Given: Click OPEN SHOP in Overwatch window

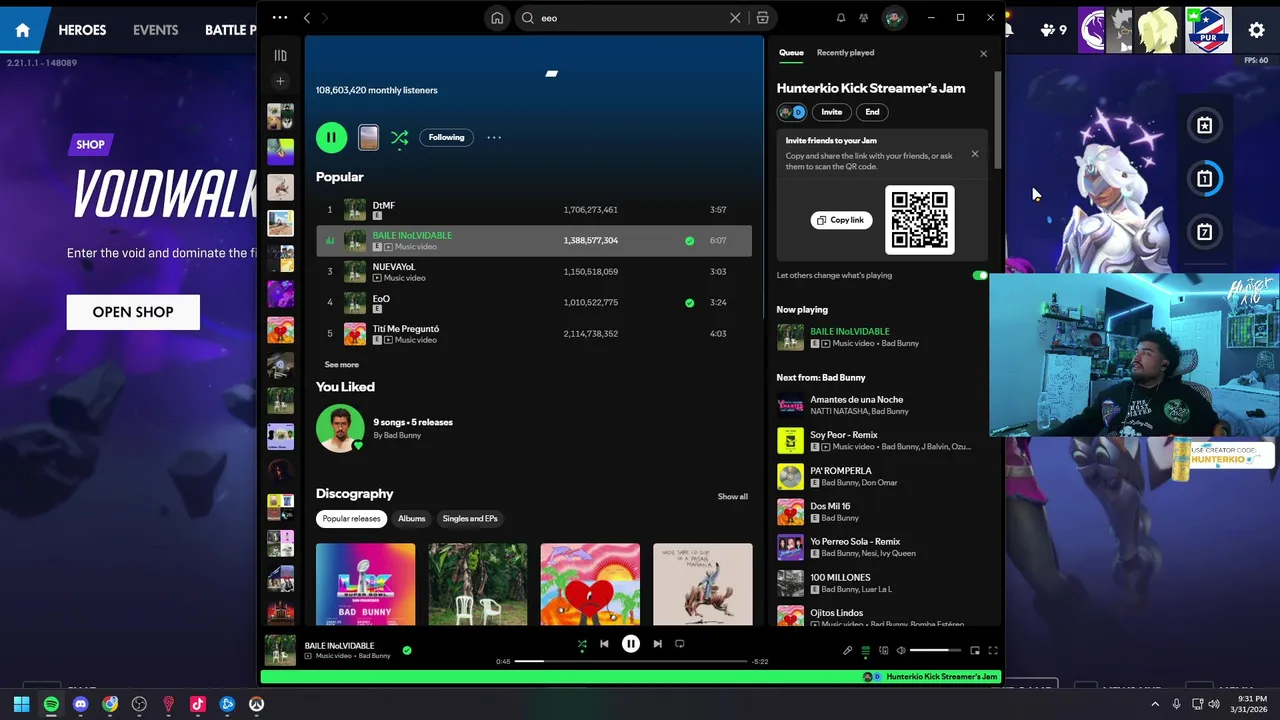Looking at the screenshot, I should [133, 312].
